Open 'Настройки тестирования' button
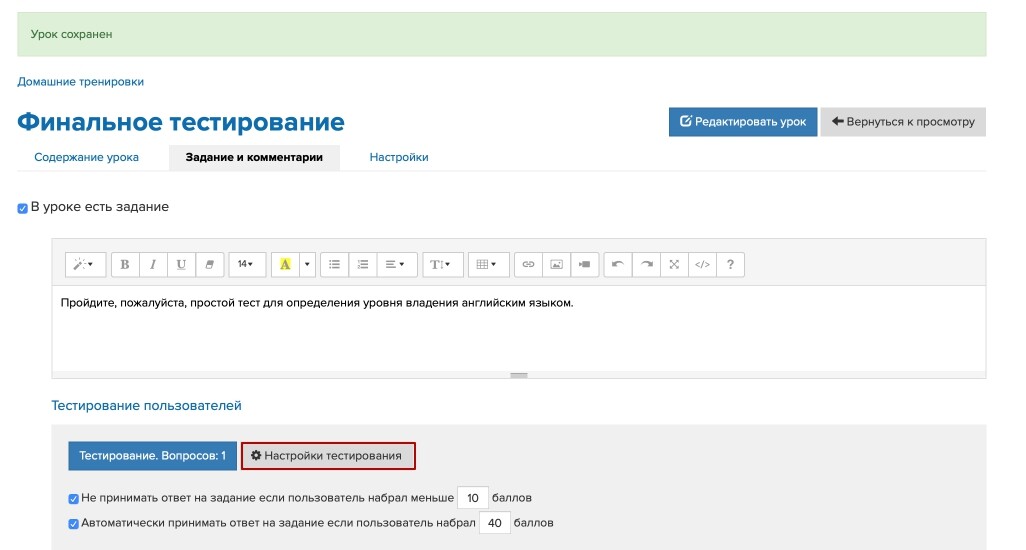This screenshot has height=550, width=1026. [328, 456]
